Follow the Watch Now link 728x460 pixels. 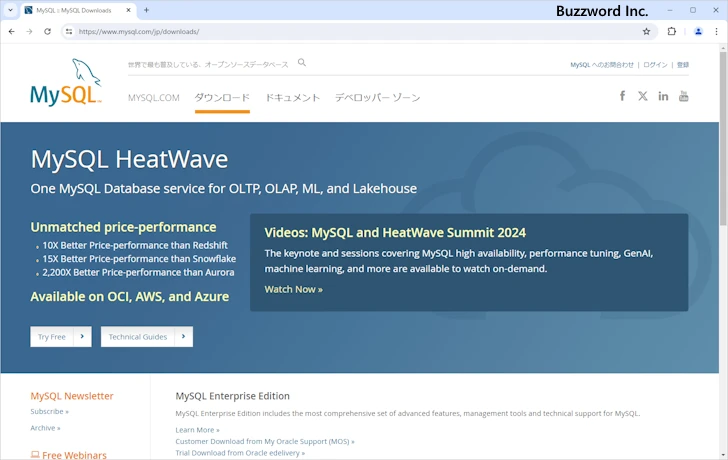[293, 289]
